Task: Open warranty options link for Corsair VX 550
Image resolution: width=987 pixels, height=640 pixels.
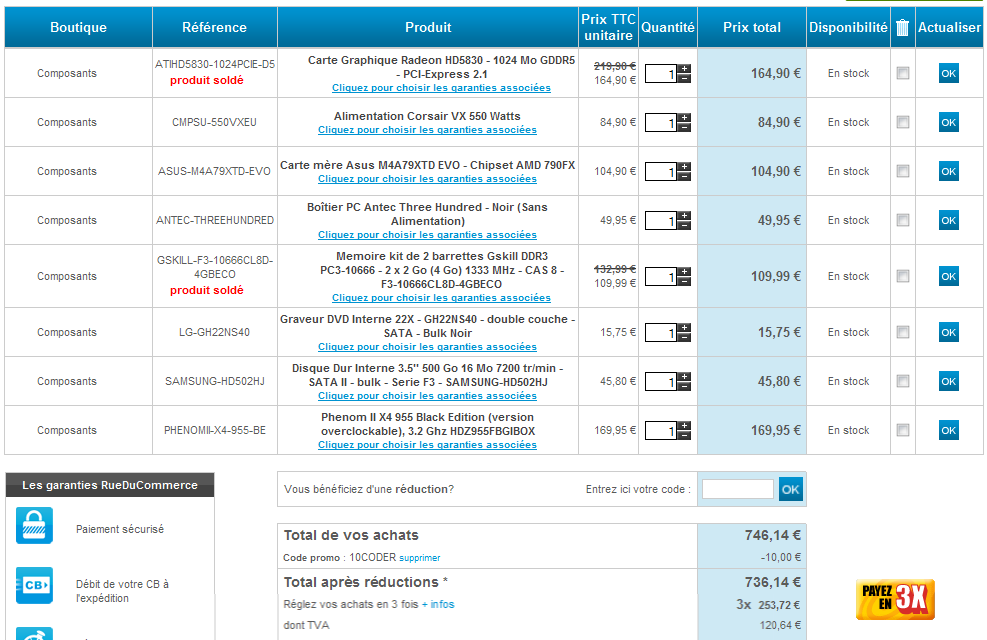Action: point(427,130)
